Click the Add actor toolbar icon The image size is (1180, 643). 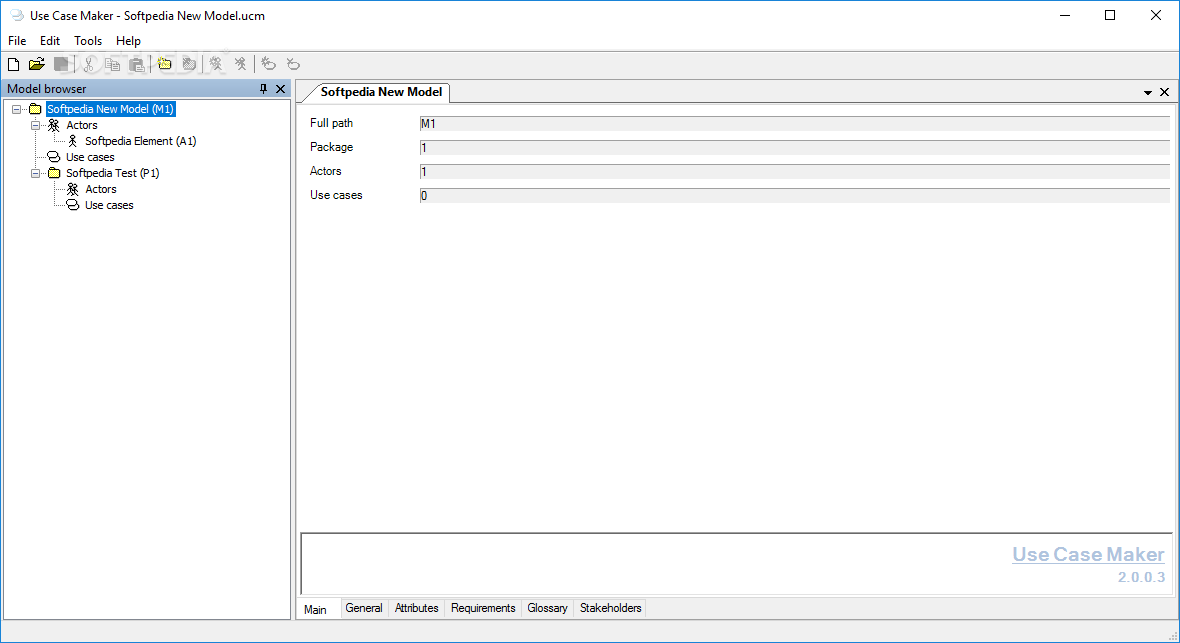[216, 65]
